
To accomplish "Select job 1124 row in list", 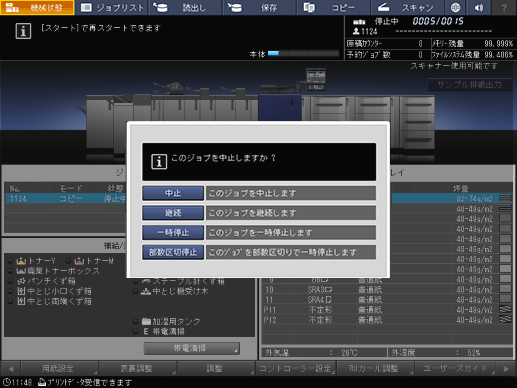I will [66, 199].
